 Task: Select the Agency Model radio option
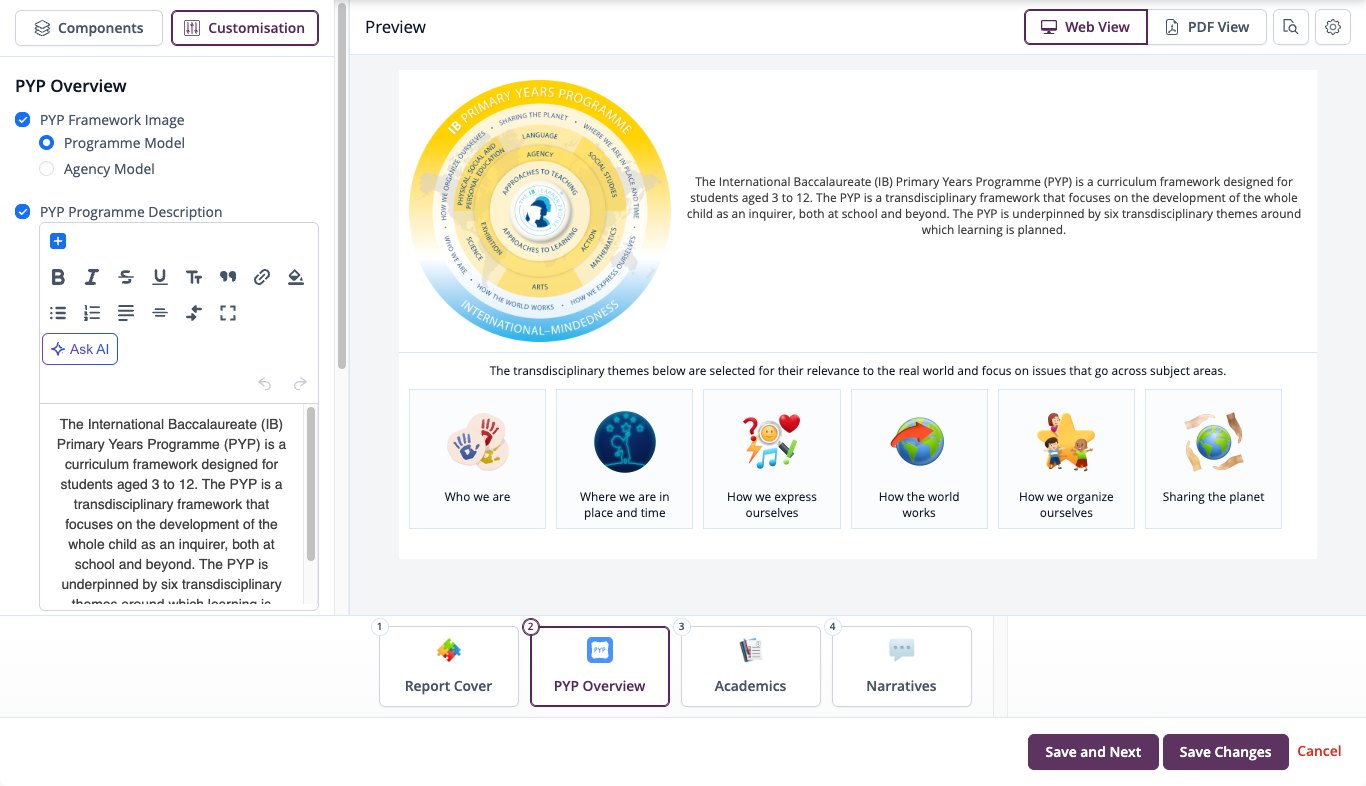pyautogui.click(x=46, y=169)
